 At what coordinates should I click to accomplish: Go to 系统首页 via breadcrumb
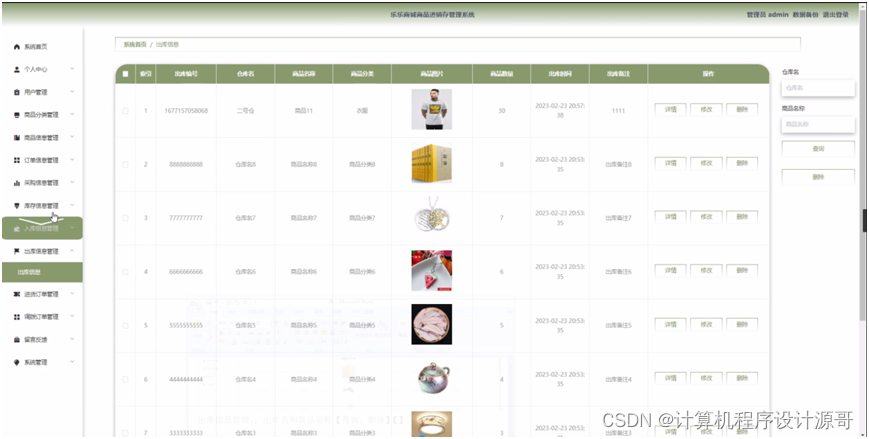pos(135,44)
